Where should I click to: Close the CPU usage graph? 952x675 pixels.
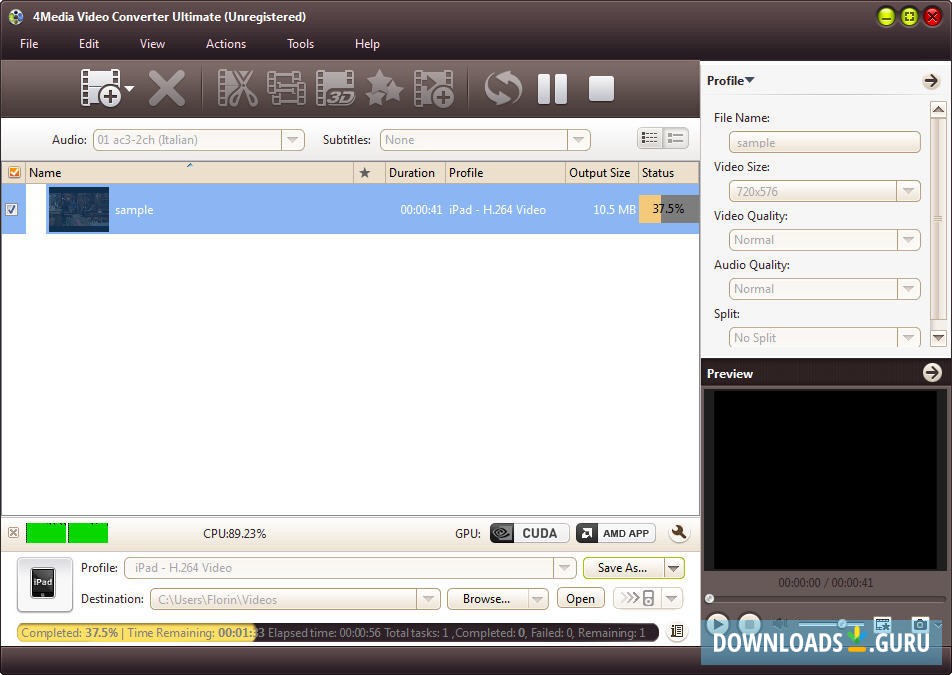(13, 532)
